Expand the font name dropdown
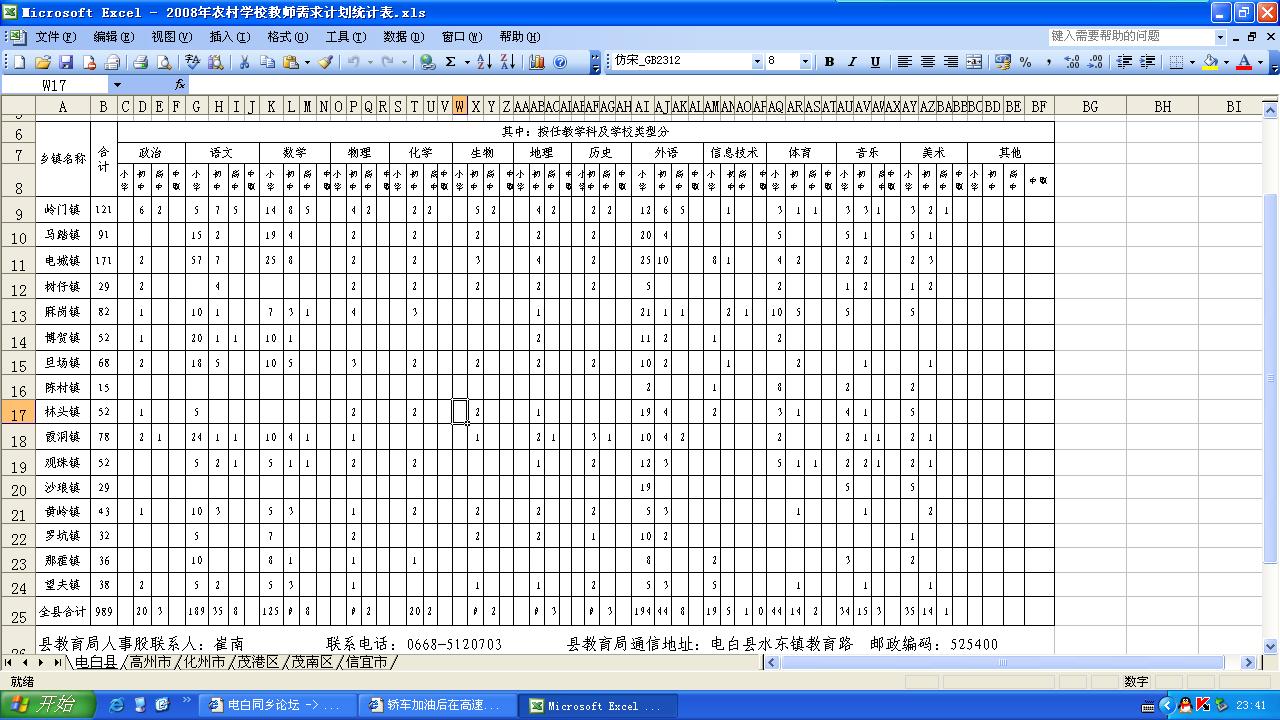1280x720 pixels. point(756,62)
